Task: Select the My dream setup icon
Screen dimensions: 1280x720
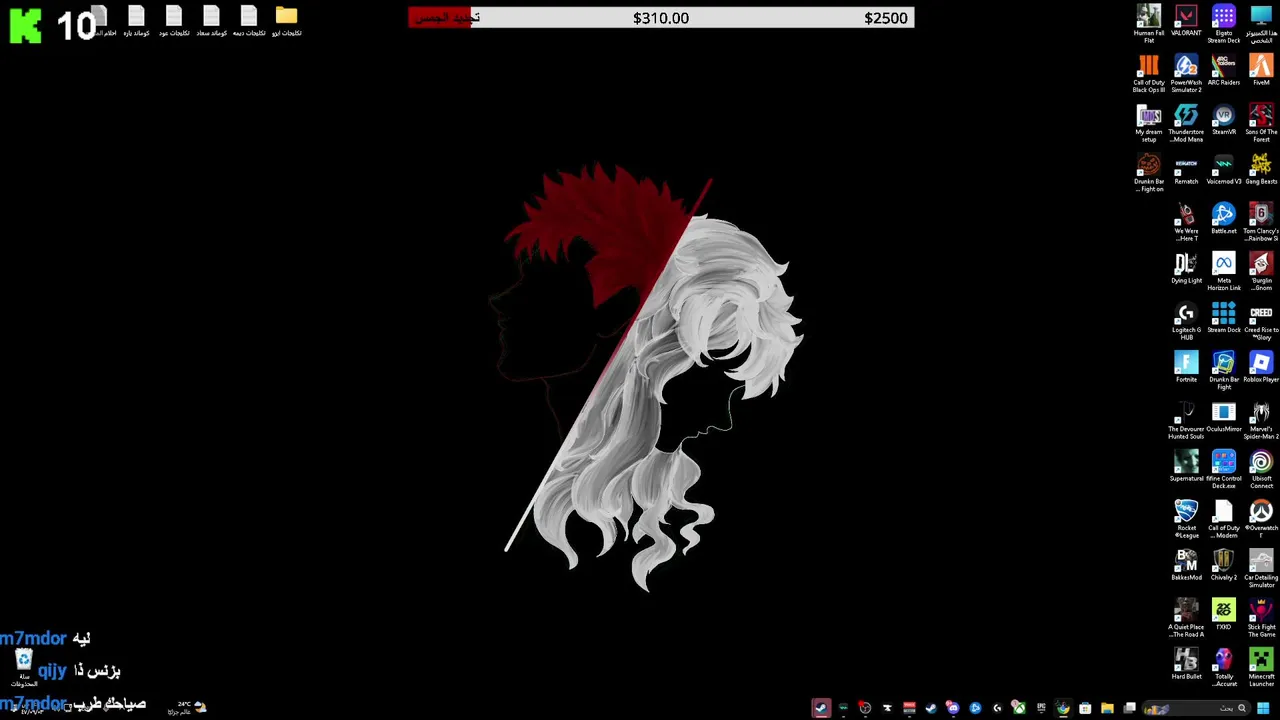Action: [1149, 123]
